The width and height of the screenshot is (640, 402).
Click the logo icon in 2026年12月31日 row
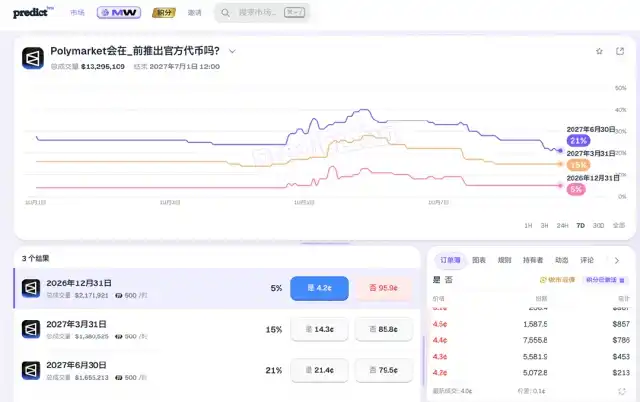(x=31, y=288)
